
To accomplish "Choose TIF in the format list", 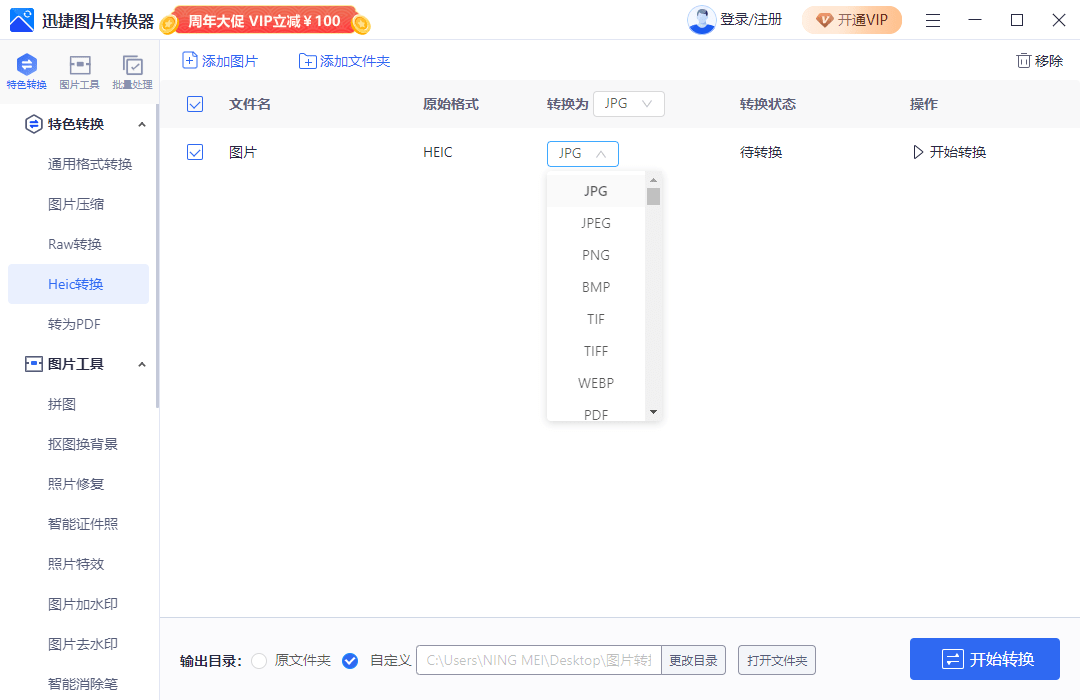I will point(596,319).
